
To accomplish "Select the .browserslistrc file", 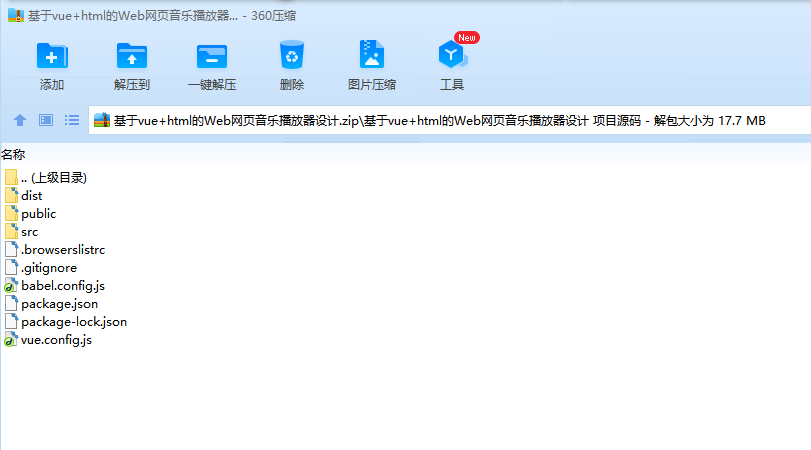I will click(55, 250).
